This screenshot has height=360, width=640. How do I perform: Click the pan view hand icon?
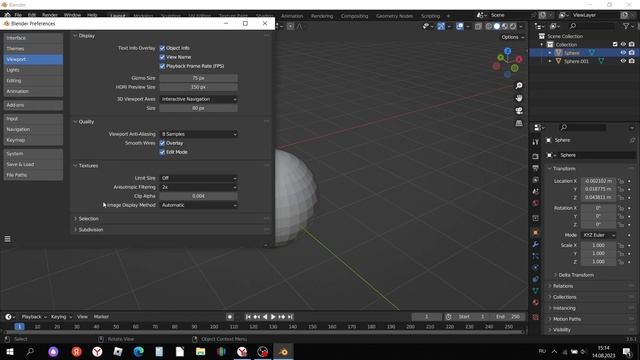click(519, 98)
